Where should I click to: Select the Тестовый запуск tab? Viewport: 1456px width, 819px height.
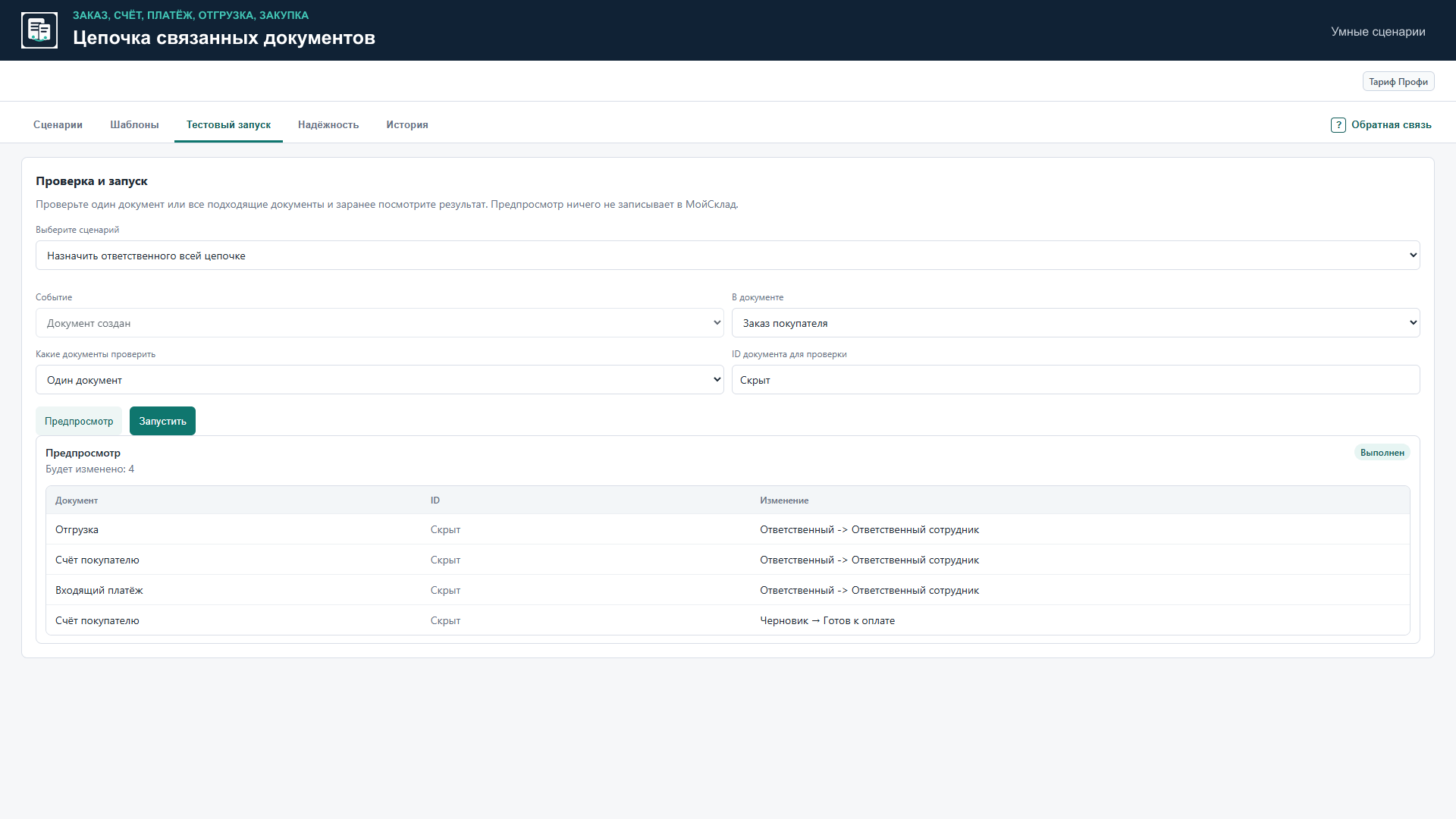(228, 125)
